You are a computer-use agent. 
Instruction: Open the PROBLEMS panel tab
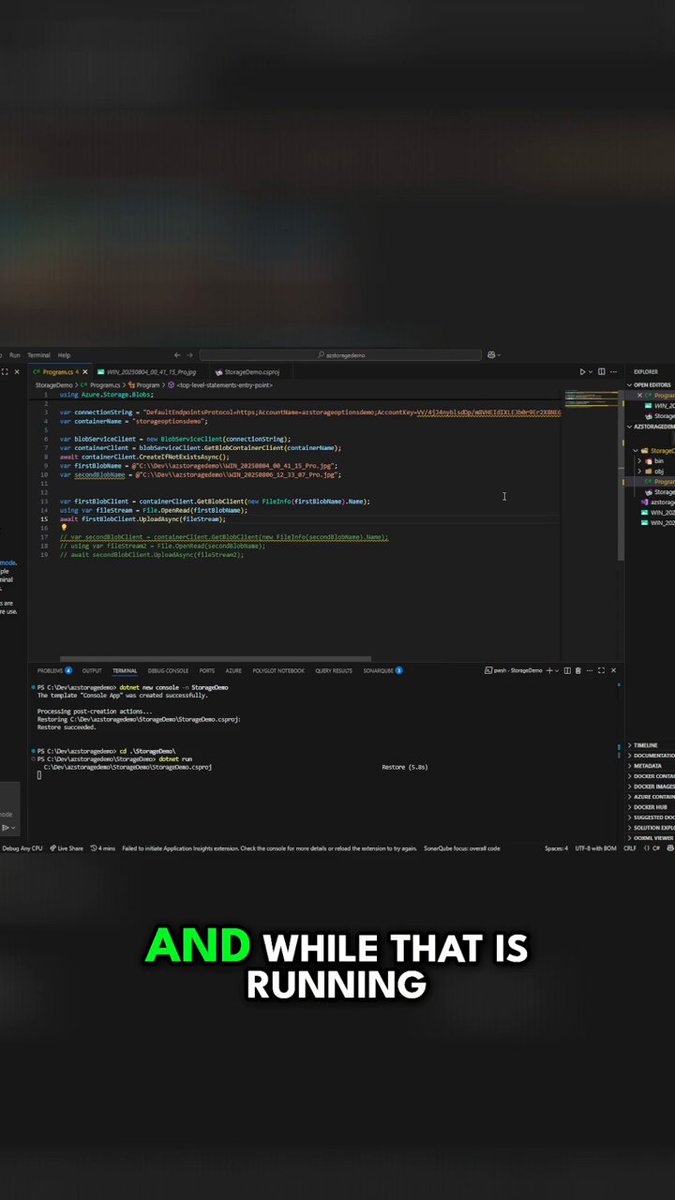coord(54,671)
